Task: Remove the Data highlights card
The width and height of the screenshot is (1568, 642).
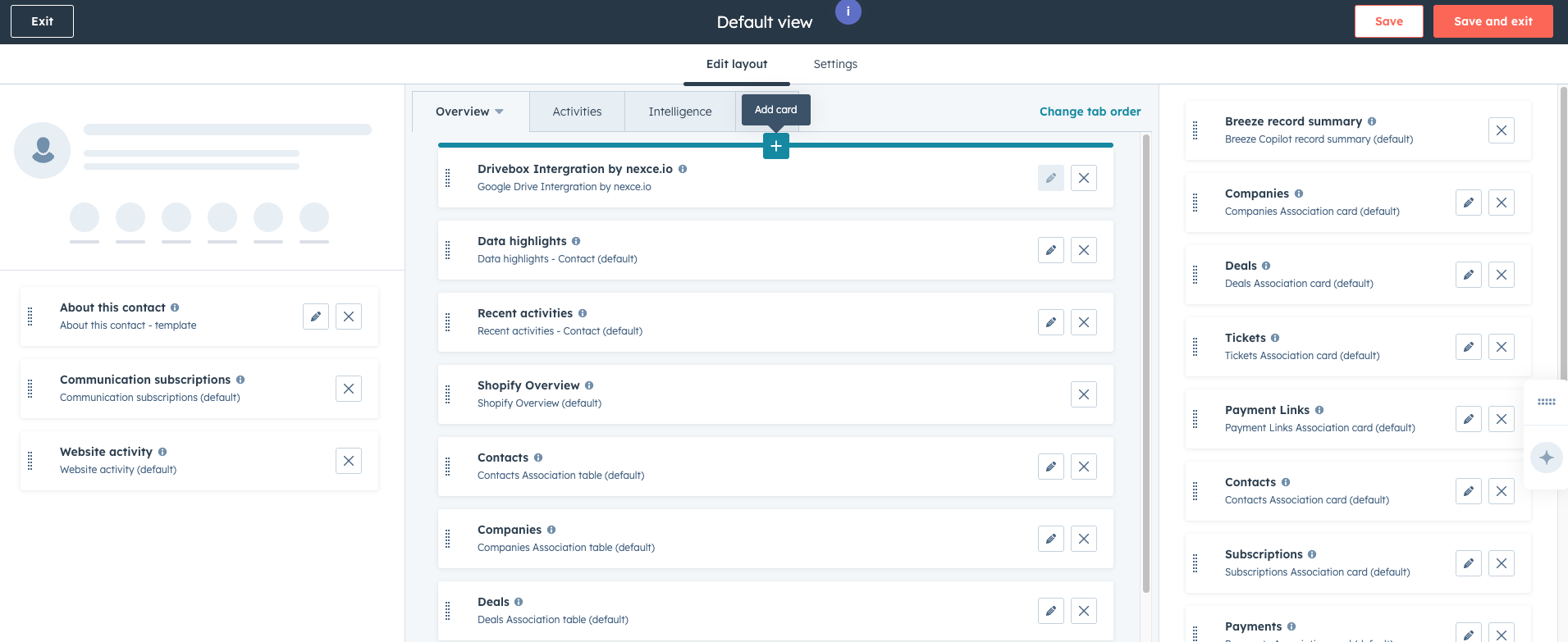Action: tap(1083, 250)
